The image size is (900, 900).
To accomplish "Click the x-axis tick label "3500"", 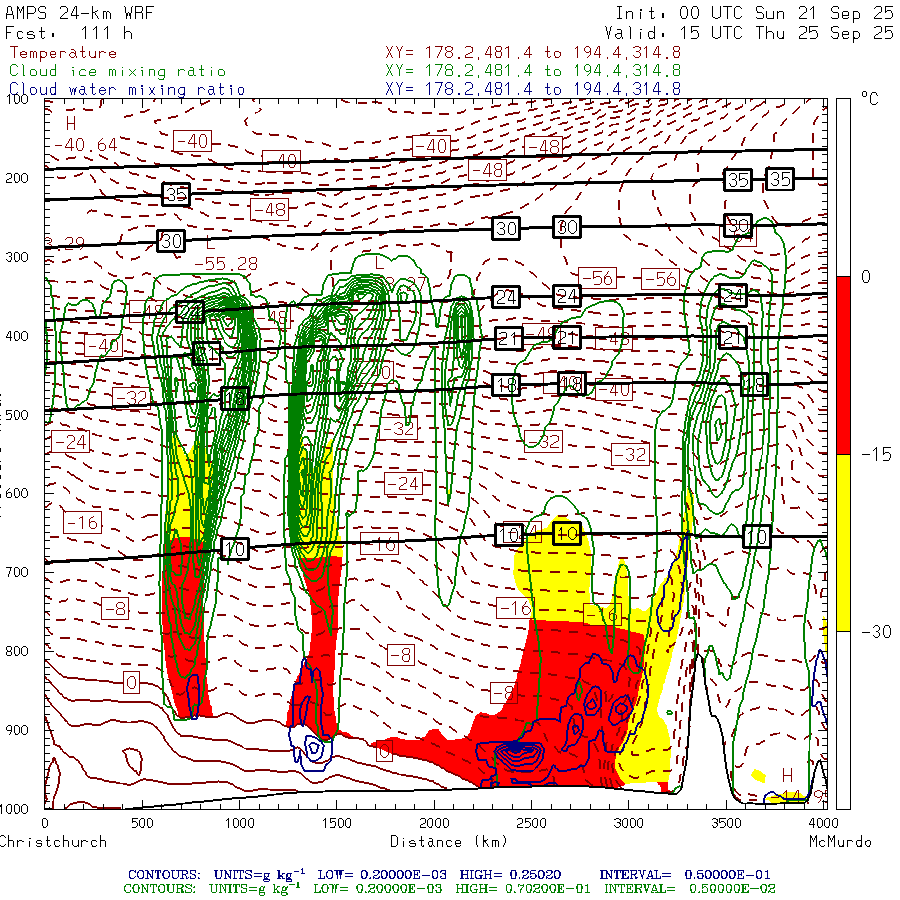I will click(x=726, y=823).
